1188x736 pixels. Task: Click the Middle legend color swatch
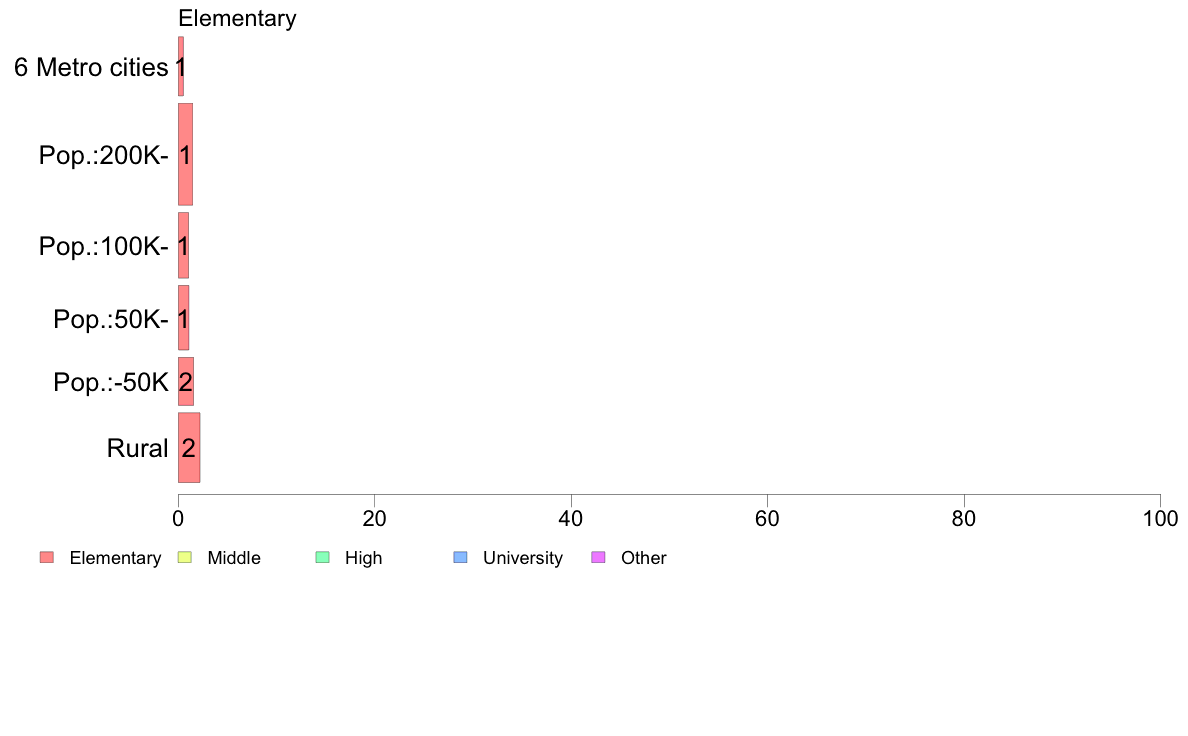pos(184,558)
